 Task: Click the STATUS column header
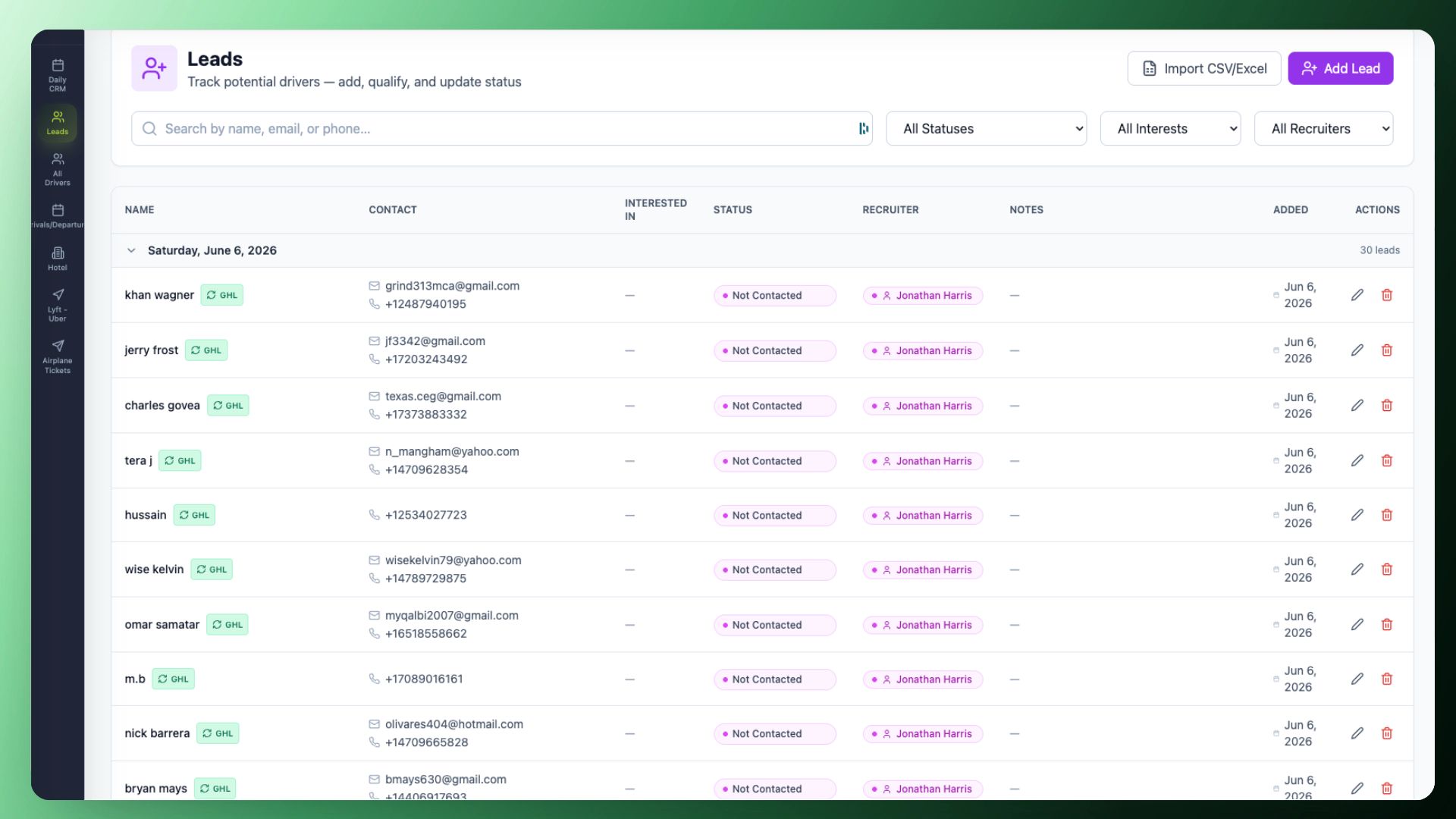point(733,209)
